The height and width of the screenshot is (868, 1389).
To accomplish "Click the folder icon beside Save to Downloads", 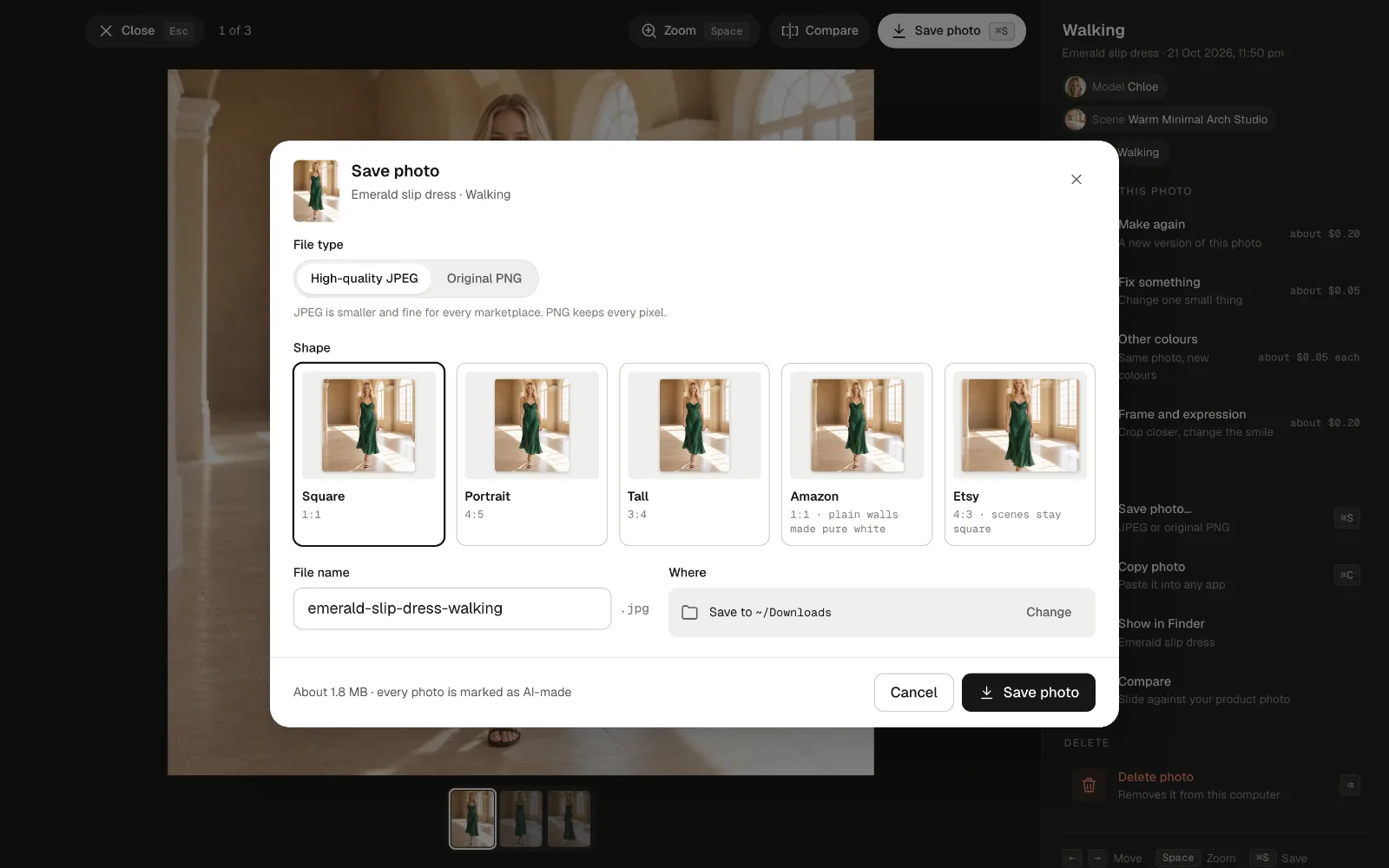I will (x=690, y=613).
